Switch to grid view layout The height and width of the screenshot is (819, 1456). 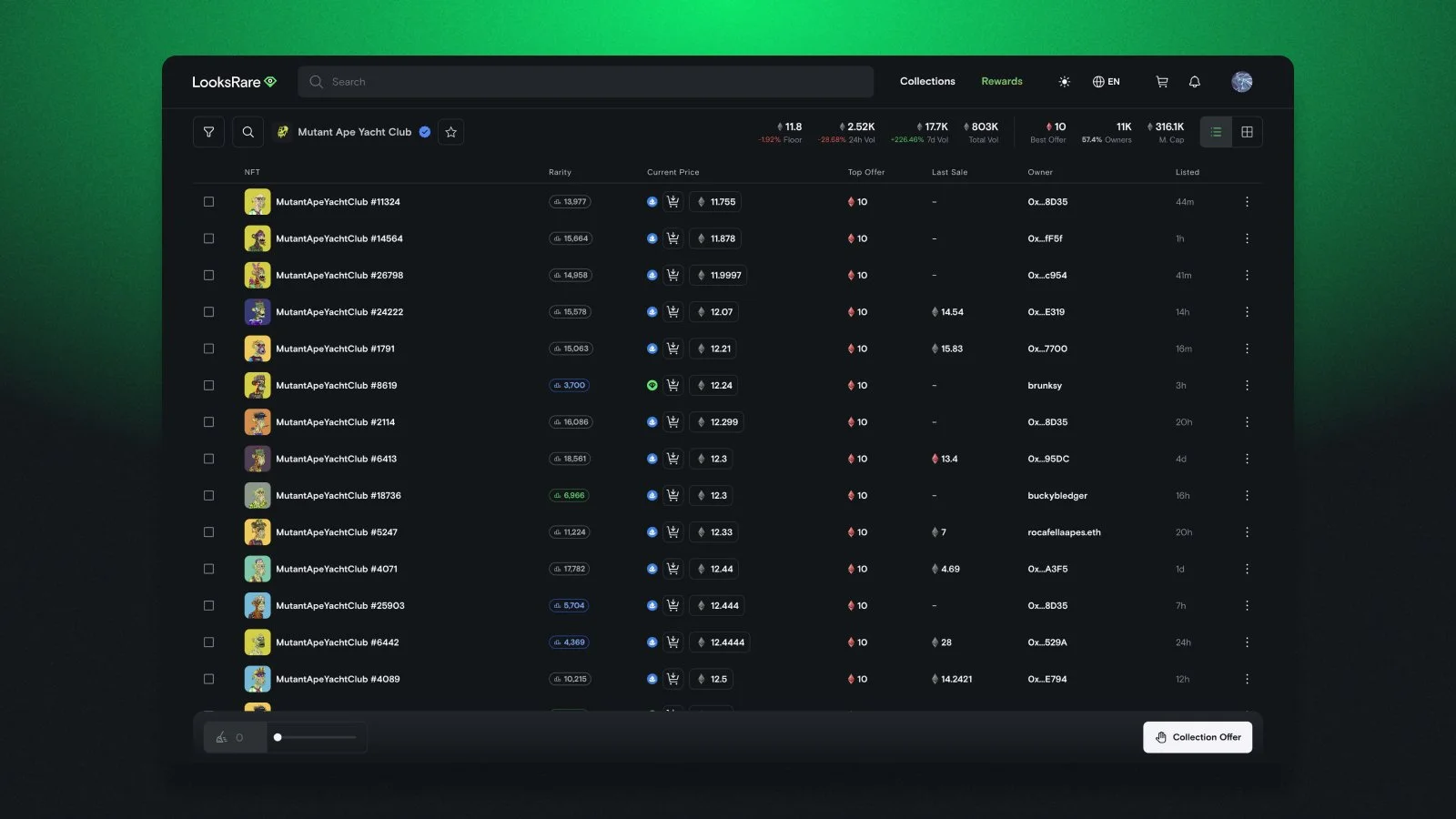pos(1247,132)
